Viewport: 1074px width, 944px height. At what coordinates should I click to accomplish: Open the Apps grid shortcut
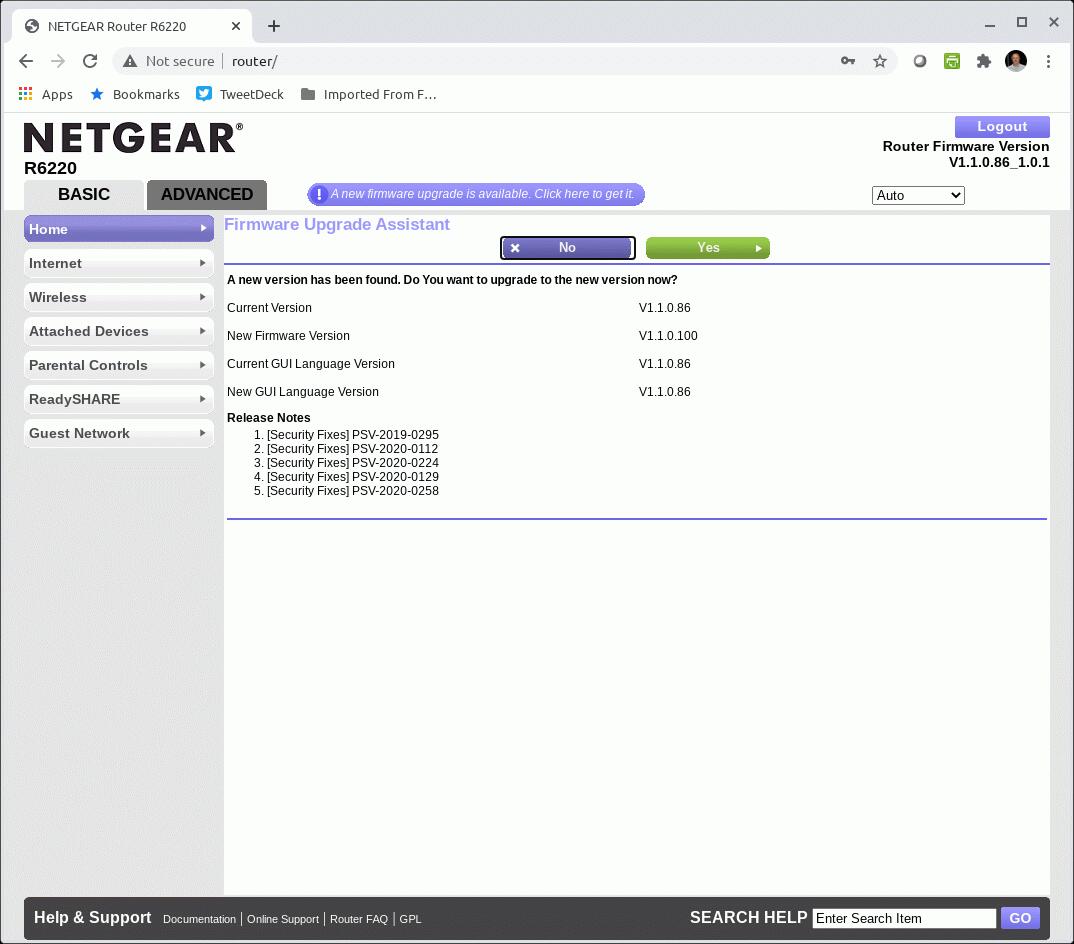click(45, 94)
